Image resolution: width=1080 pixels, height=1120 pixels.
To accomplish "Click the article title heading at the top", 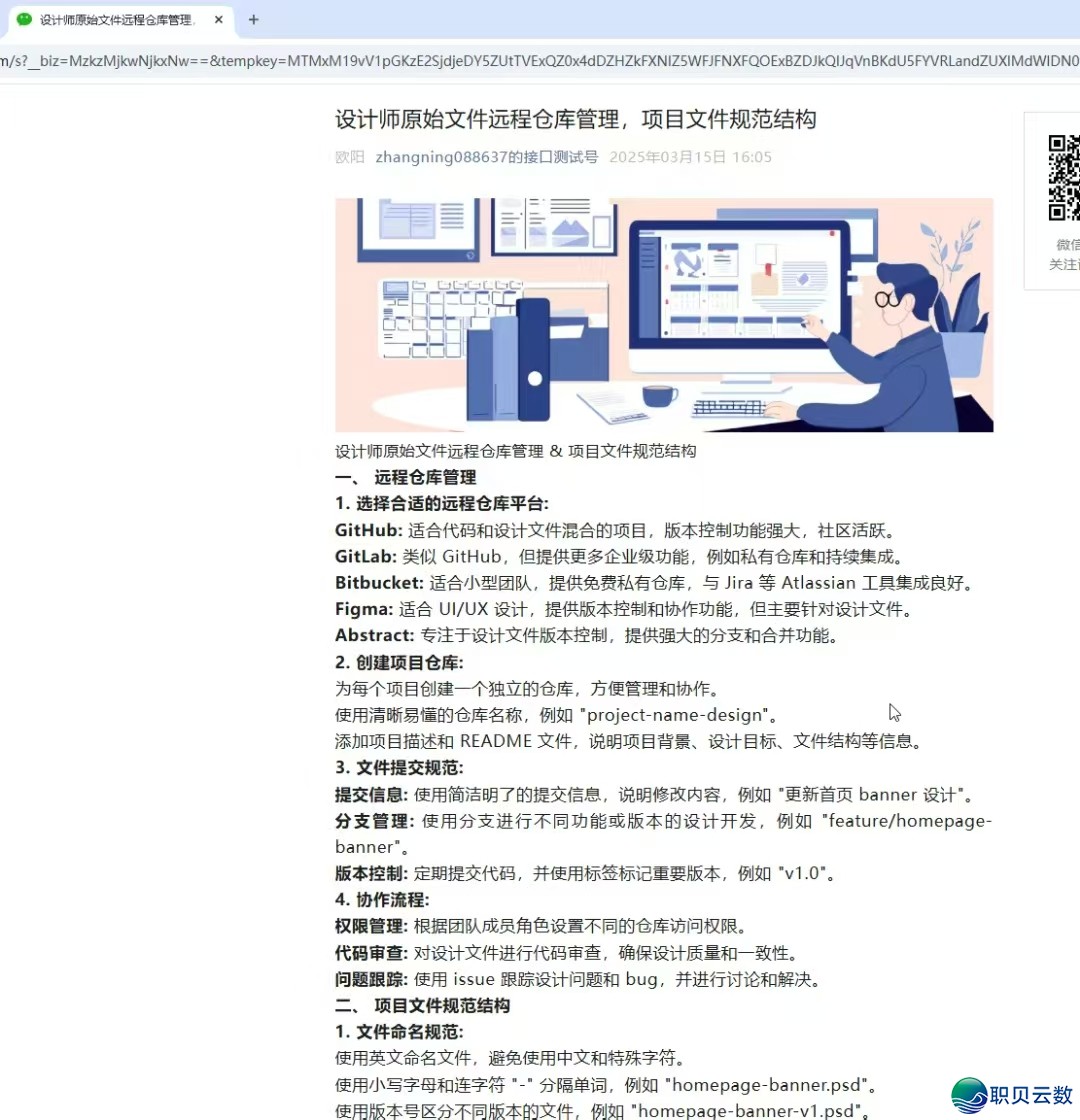I will [x=575, y=120].
